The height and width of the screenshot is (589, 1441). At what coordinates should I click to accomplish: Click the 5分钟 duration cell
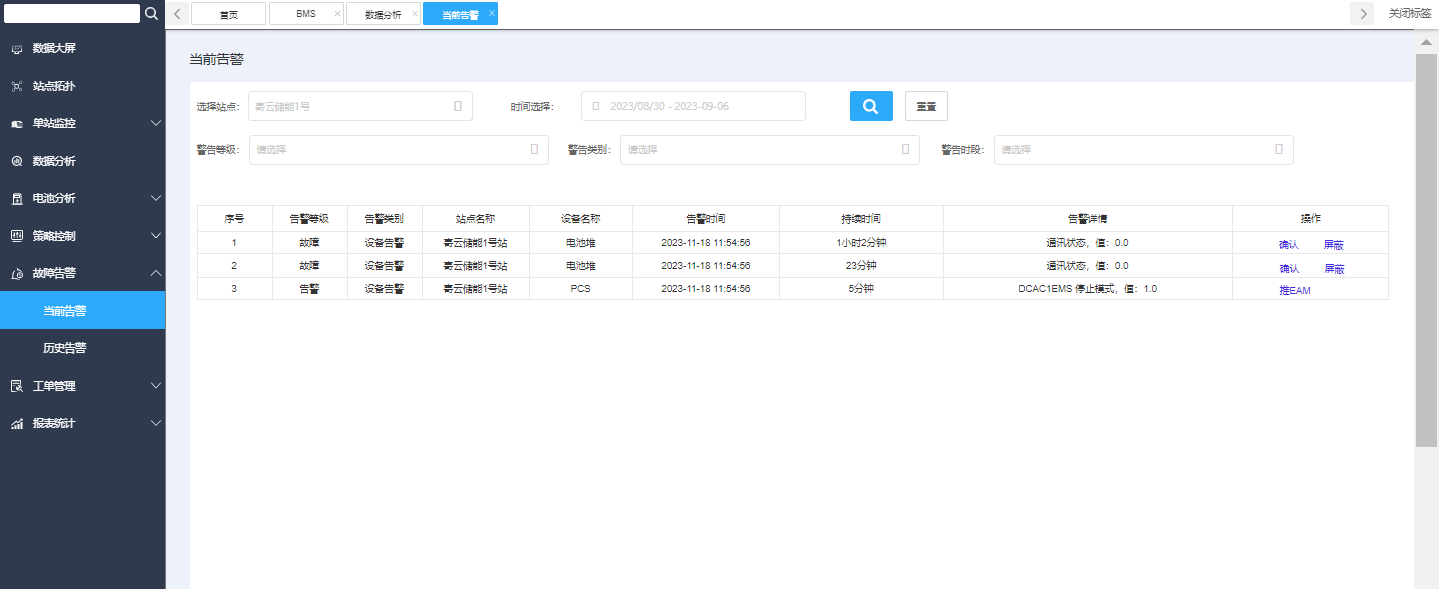861,289
